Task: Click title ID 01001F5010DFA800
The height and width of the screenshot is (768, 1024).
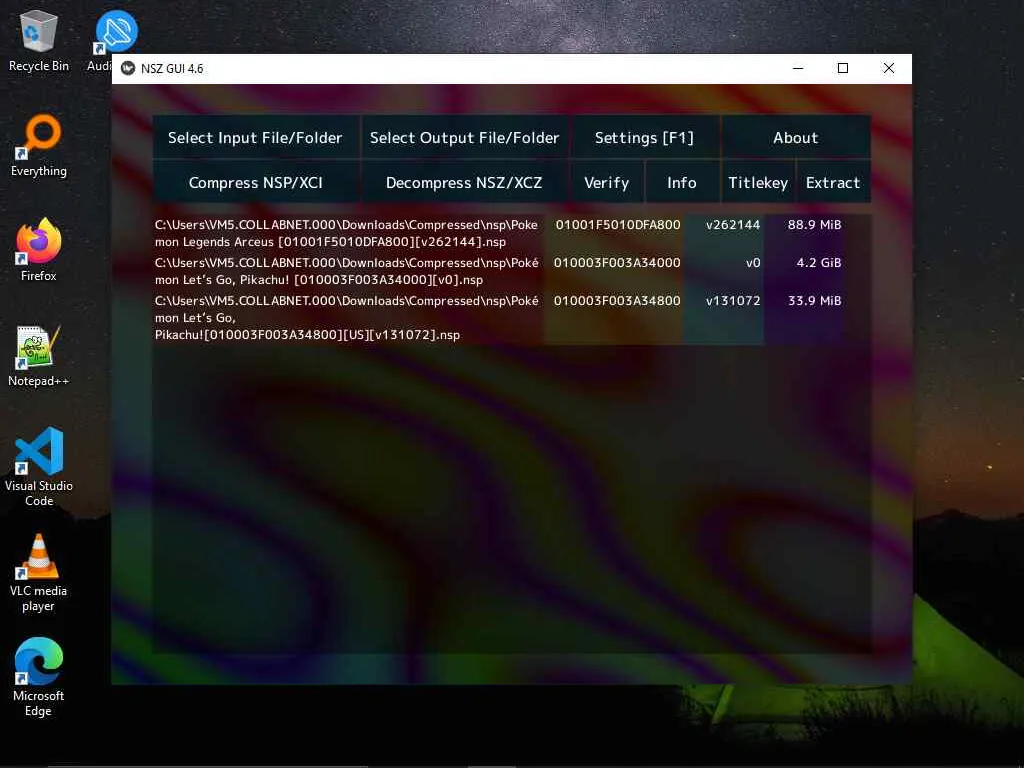Action: (618, 225)
